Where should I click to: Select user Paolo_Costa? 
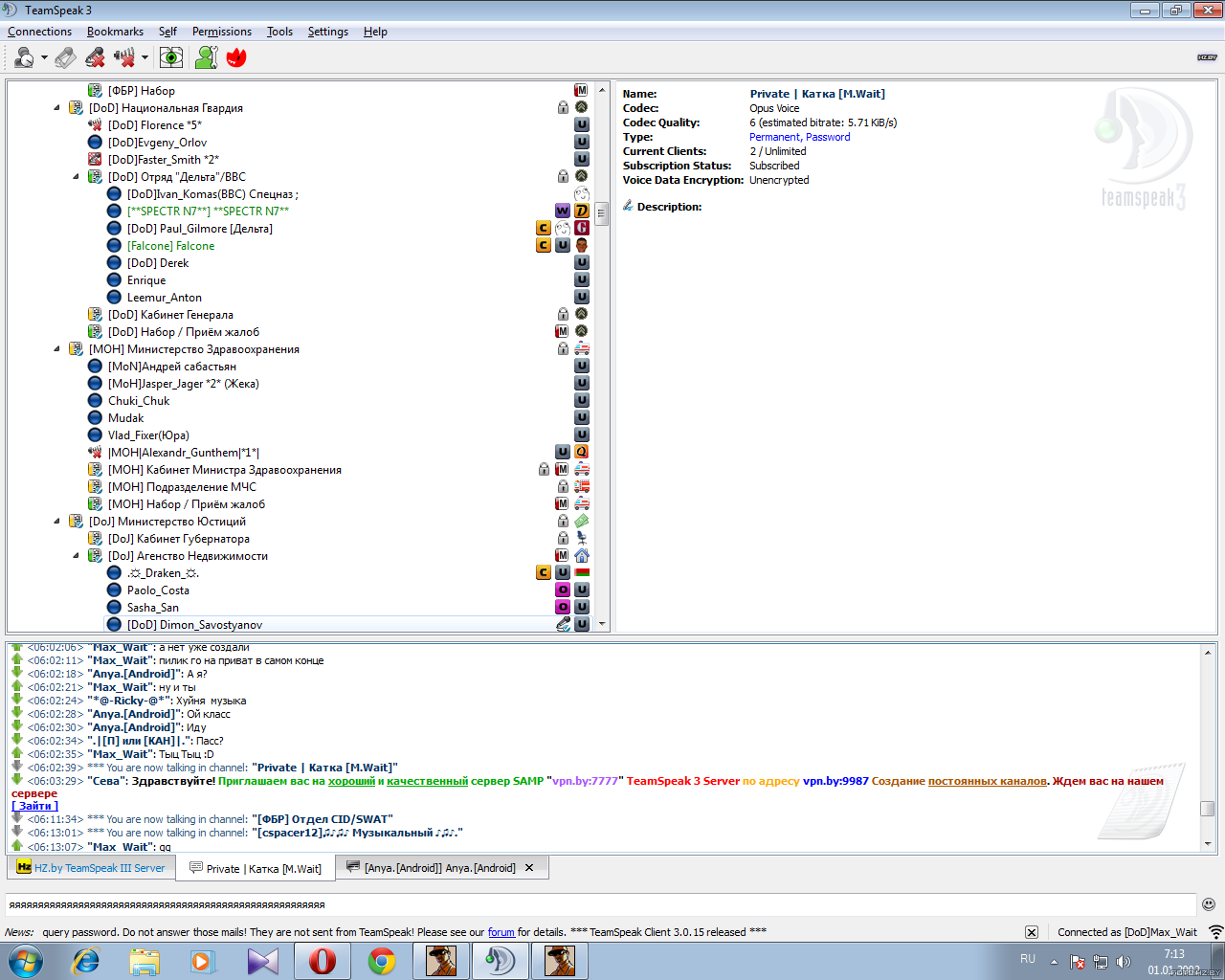pyautogui.click(x=158, y=590)
